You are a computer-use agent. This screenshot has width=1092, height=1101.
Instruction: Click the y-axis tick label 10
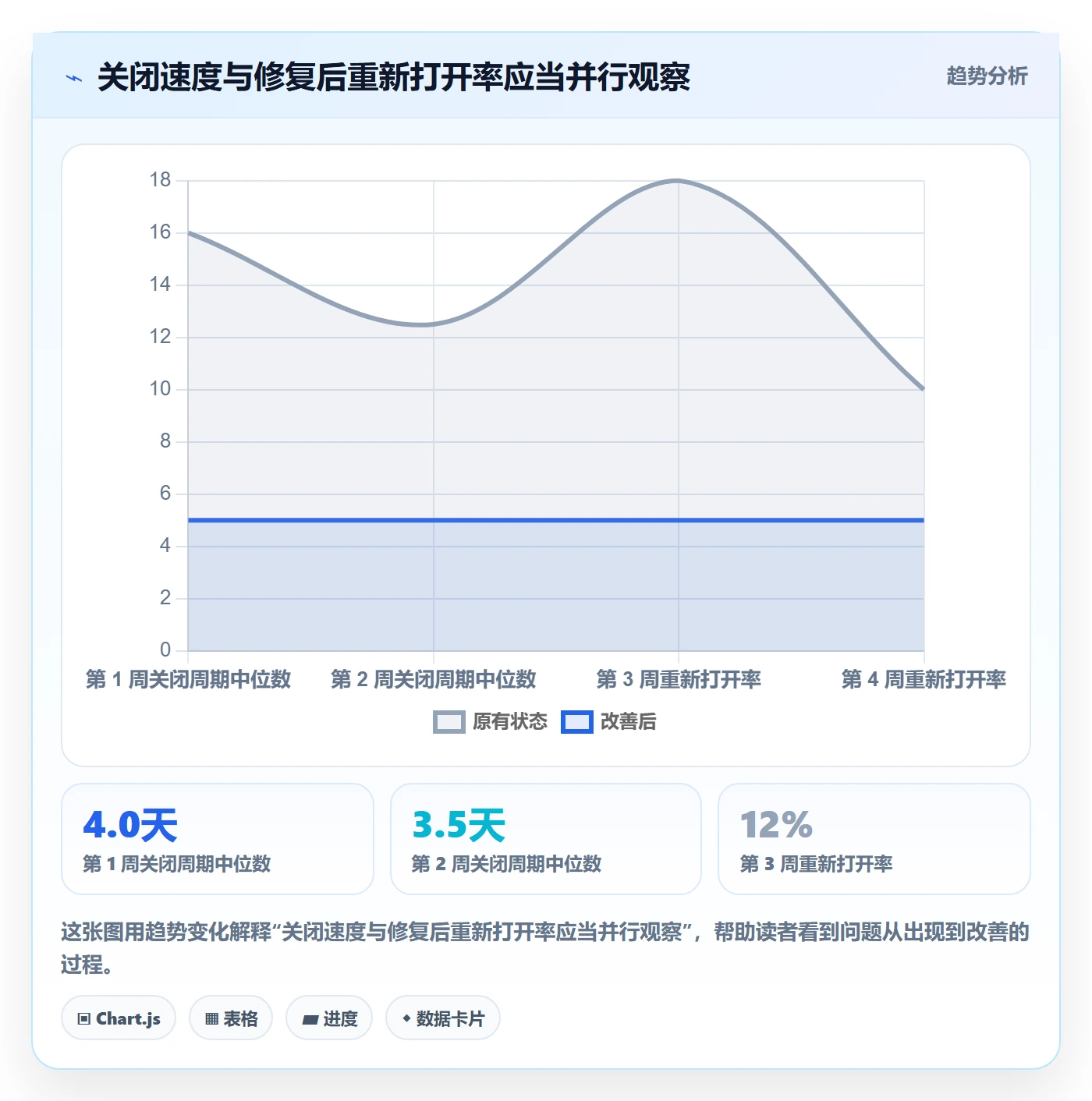(x=160, y=389)
